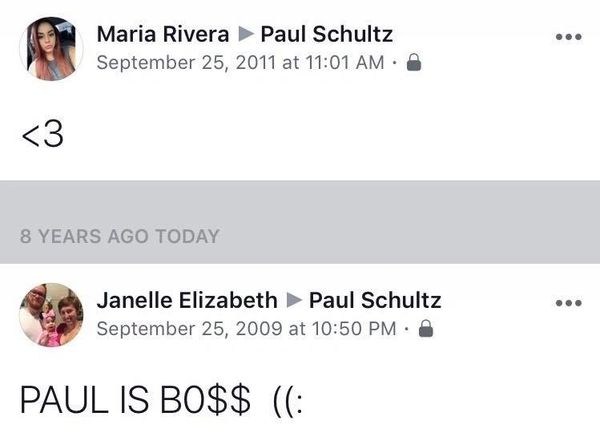Click the lock privacy icon on the 2011 post
The width and height of the screenshot is (600, 445).
point(414,62)
